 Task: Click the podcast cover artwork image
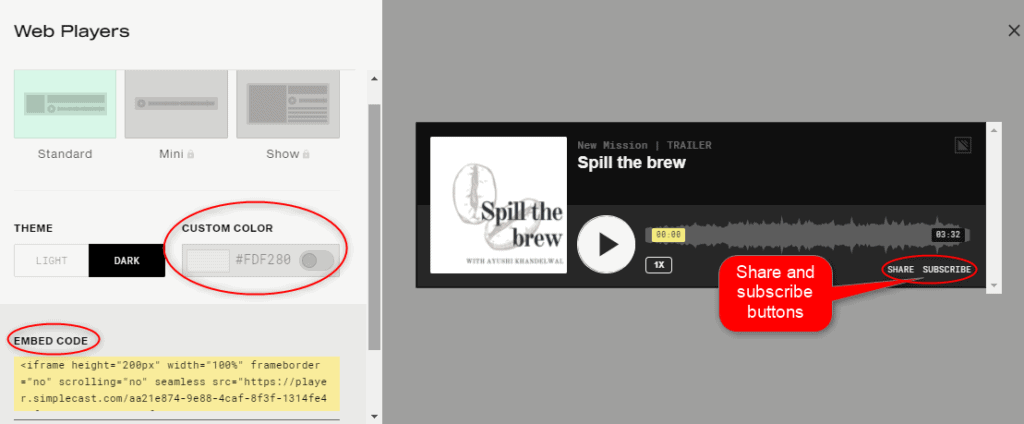click(x=498, y=205)
